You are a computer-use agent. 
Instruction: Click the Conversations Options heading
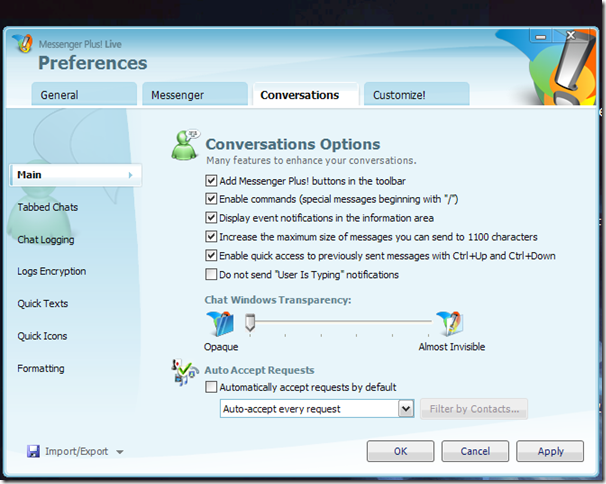coord(293,144)
